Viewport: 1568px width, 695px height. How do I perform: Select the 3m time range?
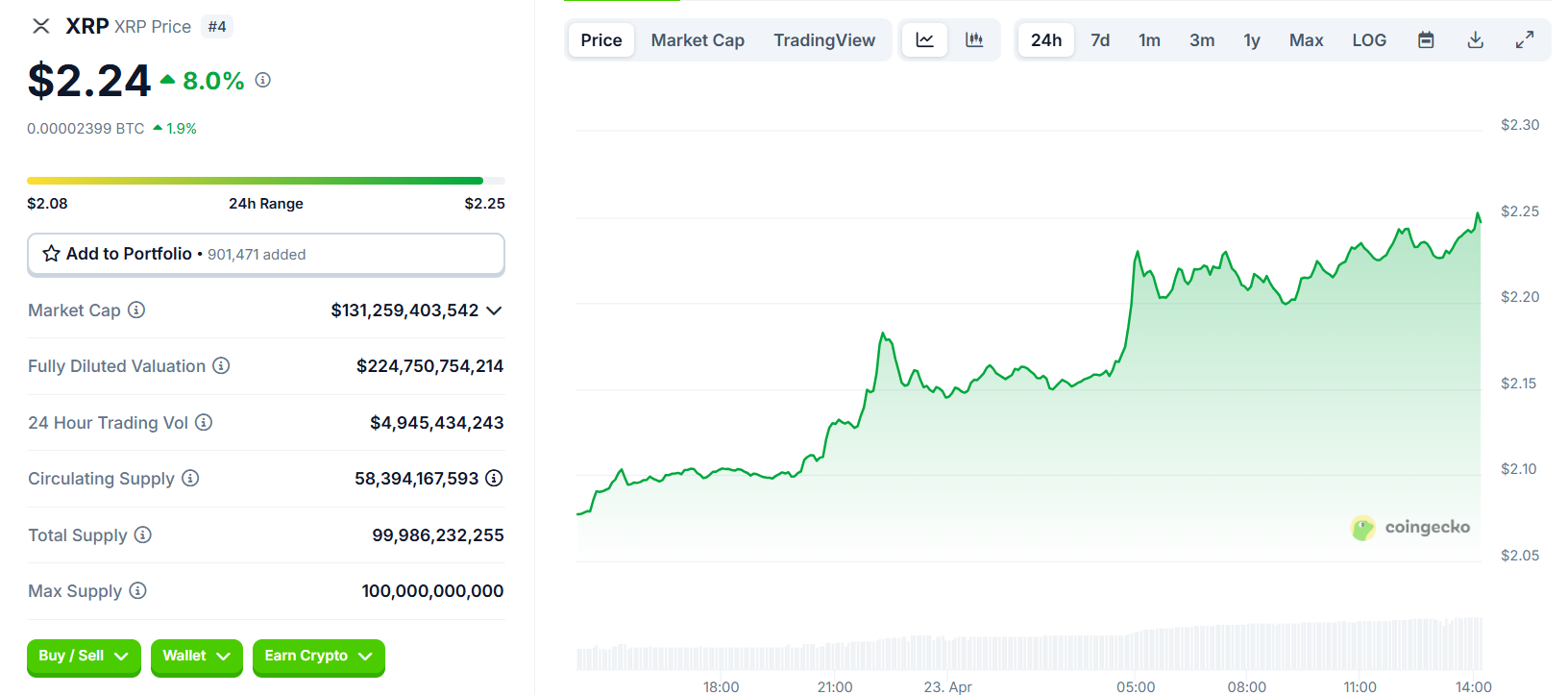[x=1202, y=40]
